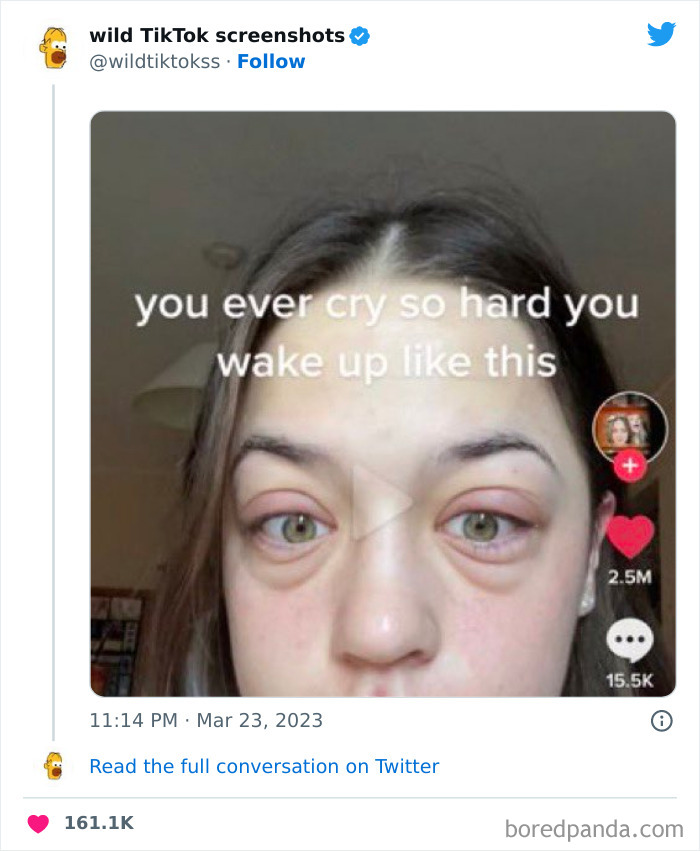Like the tweet with the pink heart
This screenshot has height=851, width=700.
[x=38, y=823]
